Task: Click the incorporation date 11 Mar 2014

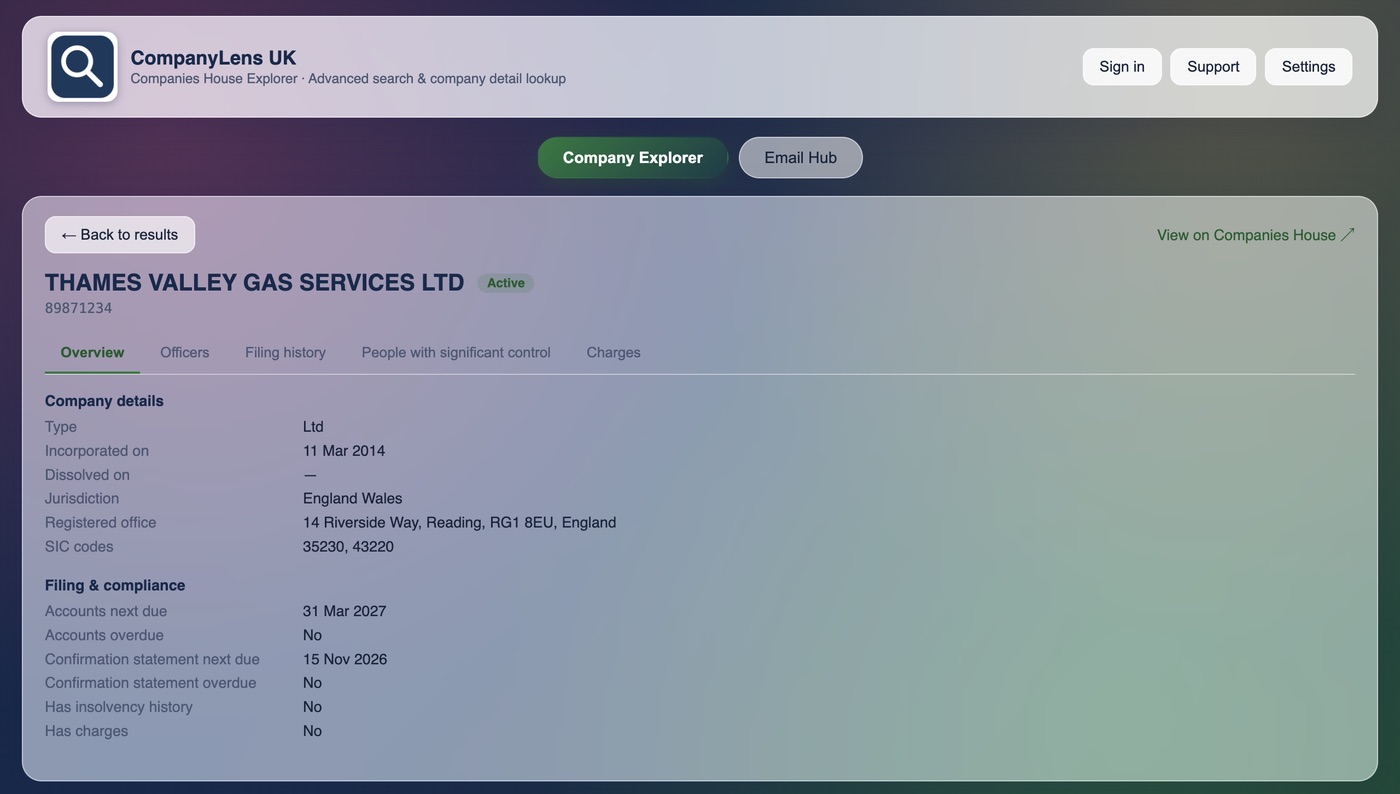Action: [344, 451]
